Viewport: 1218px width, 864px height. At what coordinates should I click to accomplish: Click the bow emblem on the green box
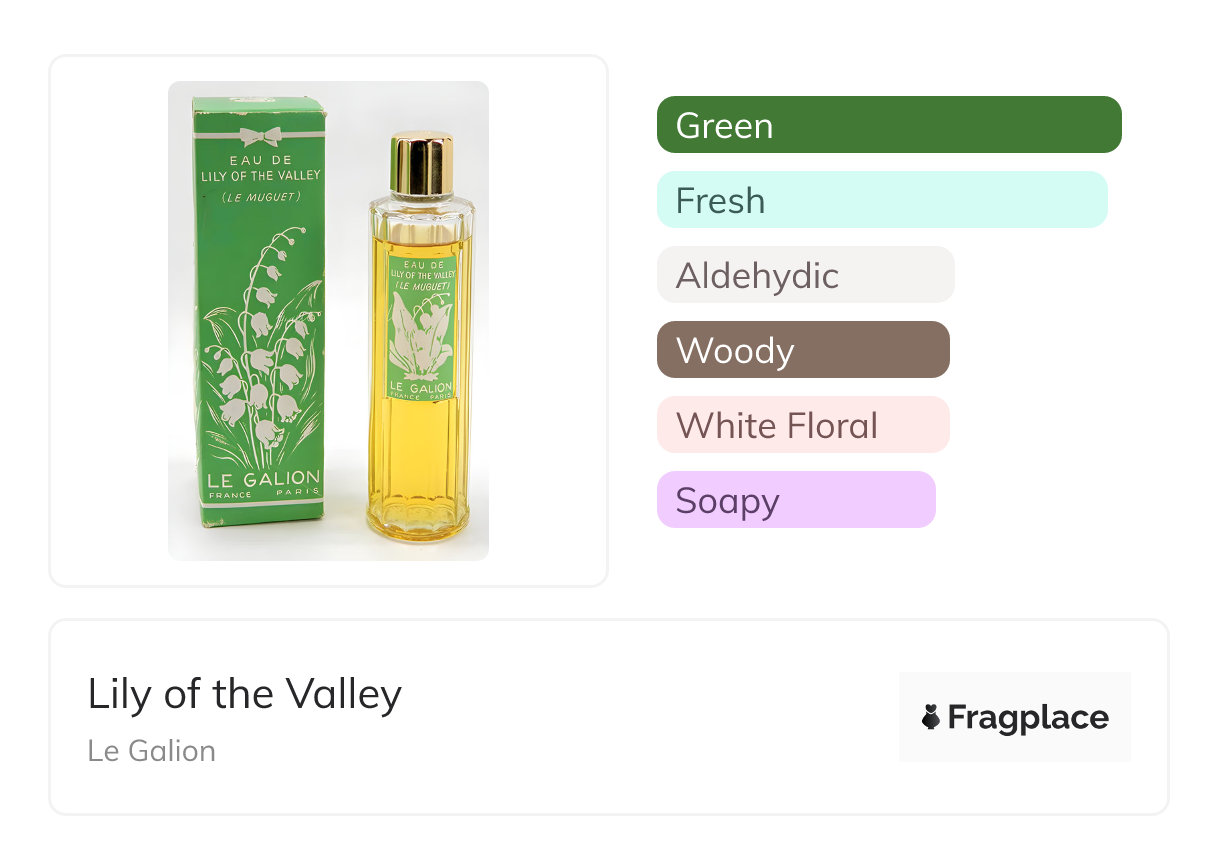tap(260, 137)
